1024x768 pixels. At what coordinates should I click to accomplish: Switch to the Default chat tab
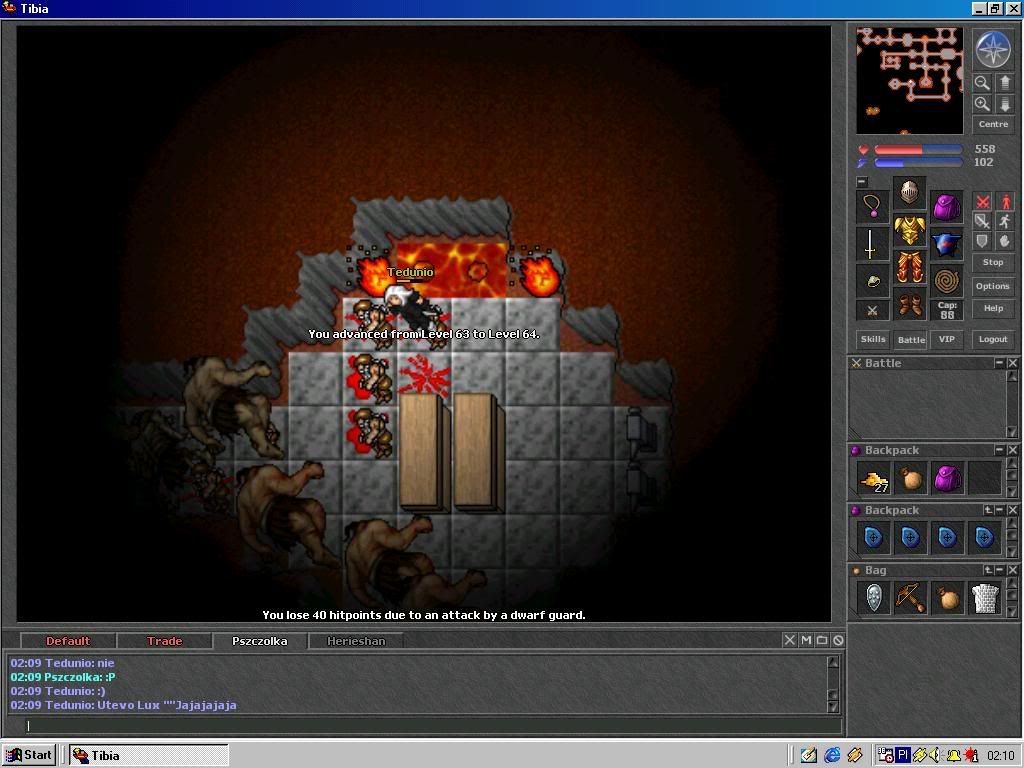[x=68, y=641]
